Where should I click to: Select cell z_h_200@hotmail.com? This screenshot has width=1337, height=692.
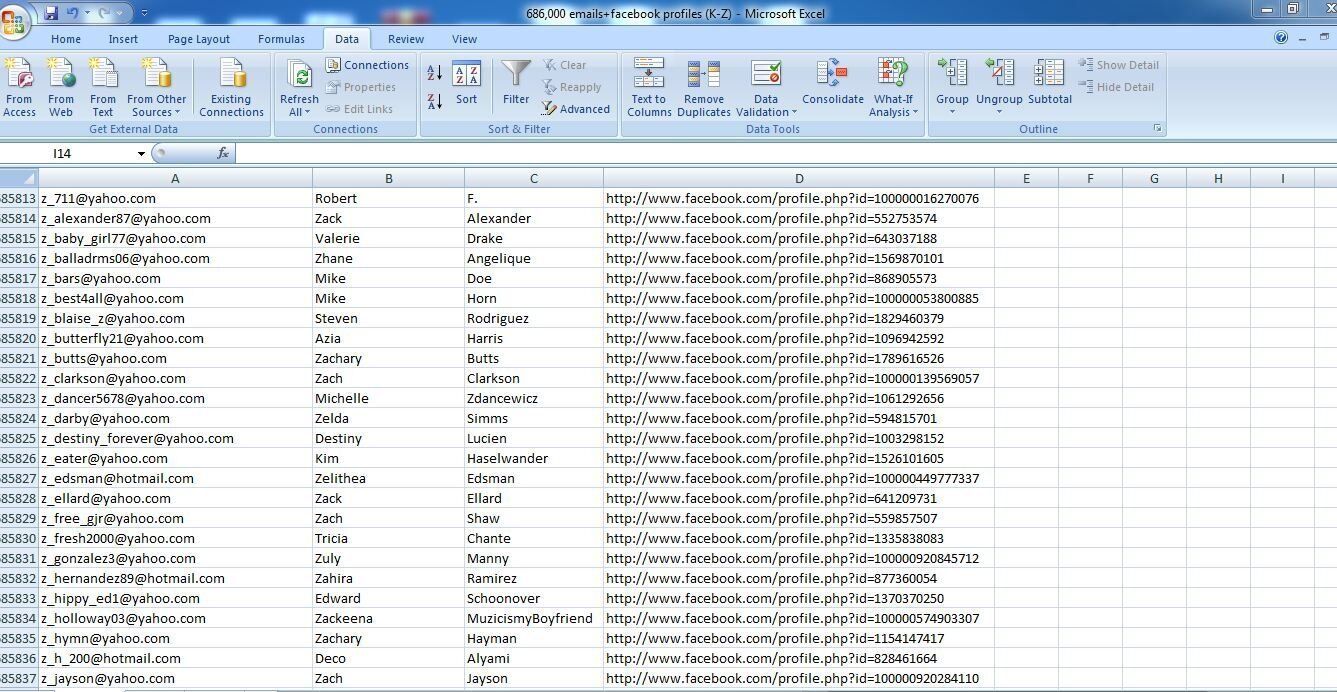coord(175,658)
